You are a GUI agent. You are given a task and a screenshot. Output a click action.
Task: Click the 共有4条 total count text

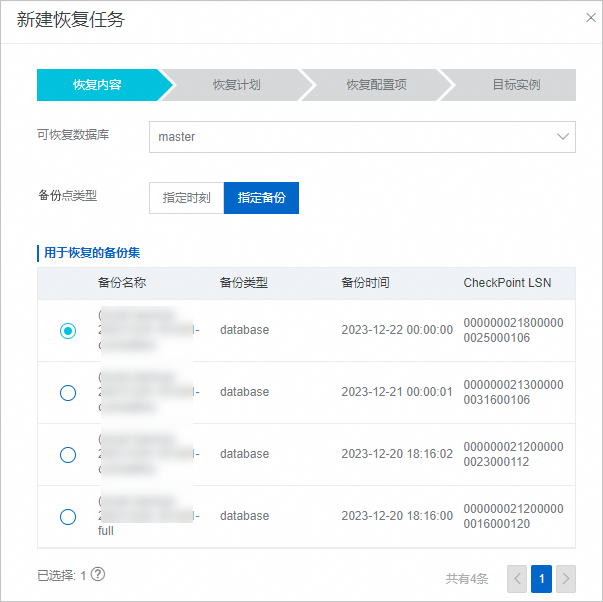click(467, 578)
